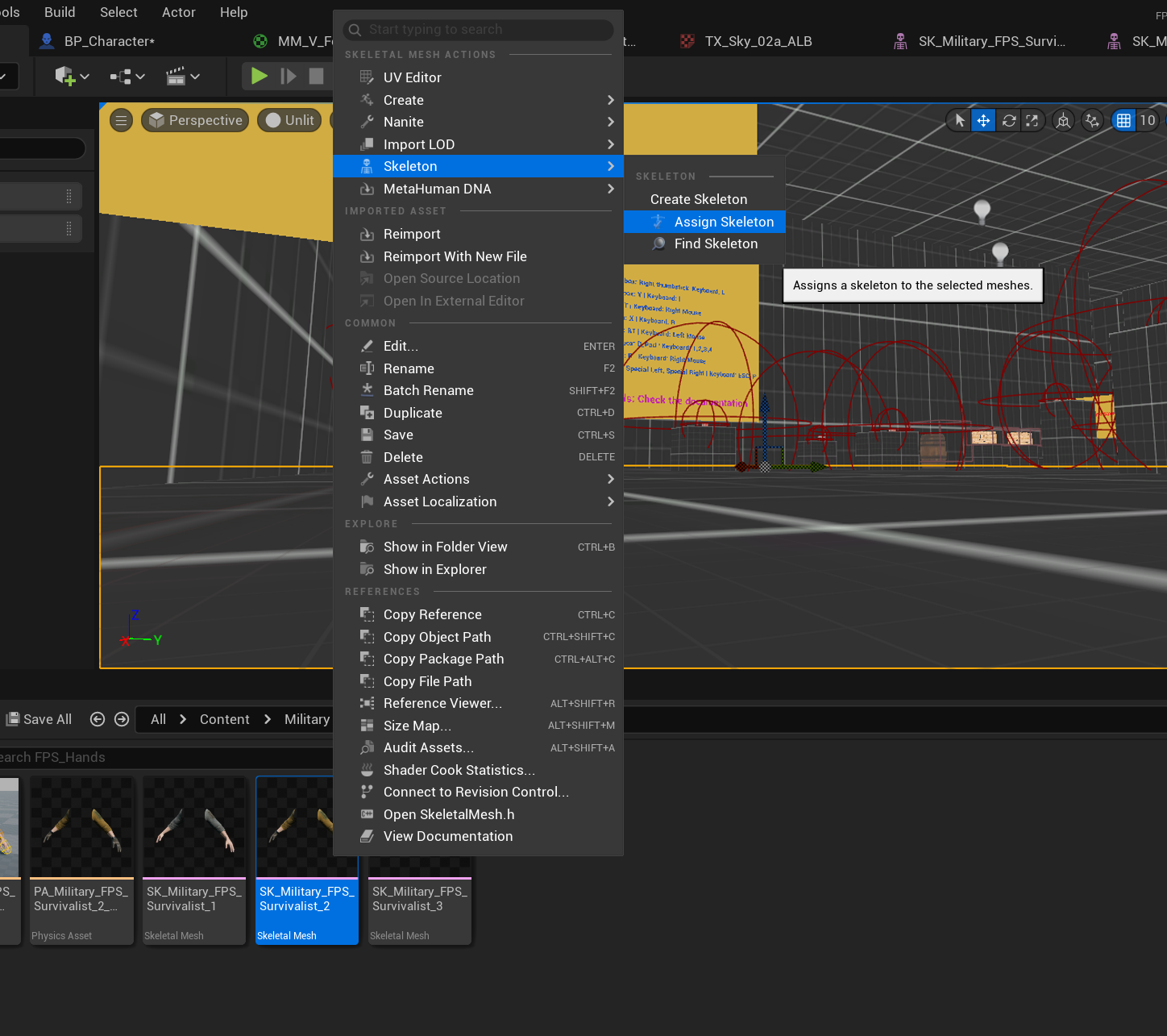Select the rotate gizmo tool

pos(1008,121)
